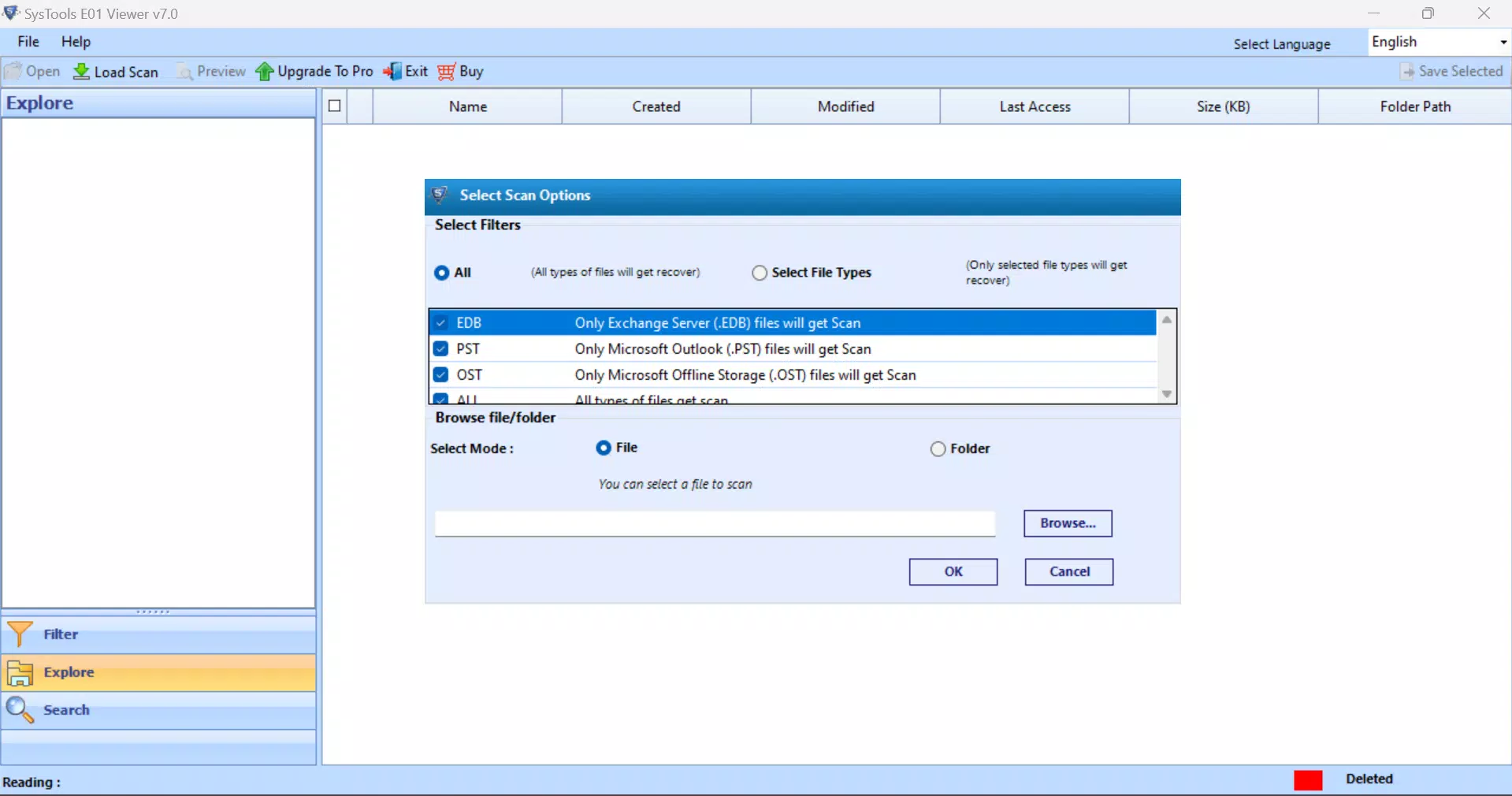Click the Browse... button
The image size is (1512, 796).
(1068, 523)
